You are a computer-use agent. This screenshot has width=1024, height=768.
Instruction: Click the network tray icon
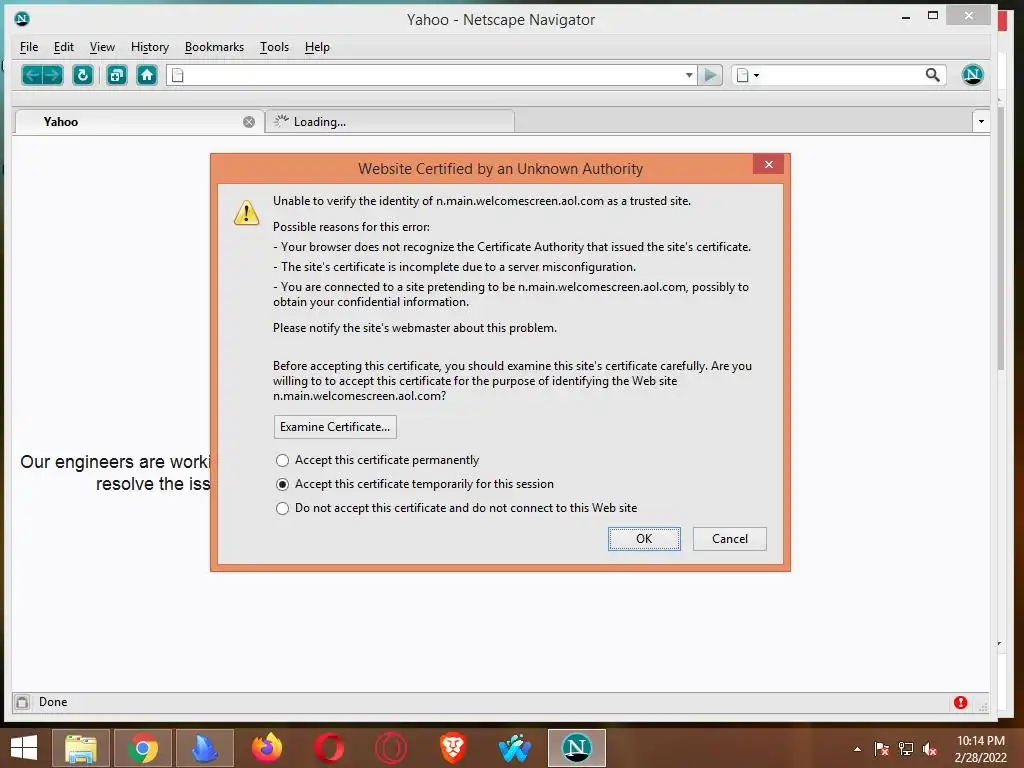point(906,749)
